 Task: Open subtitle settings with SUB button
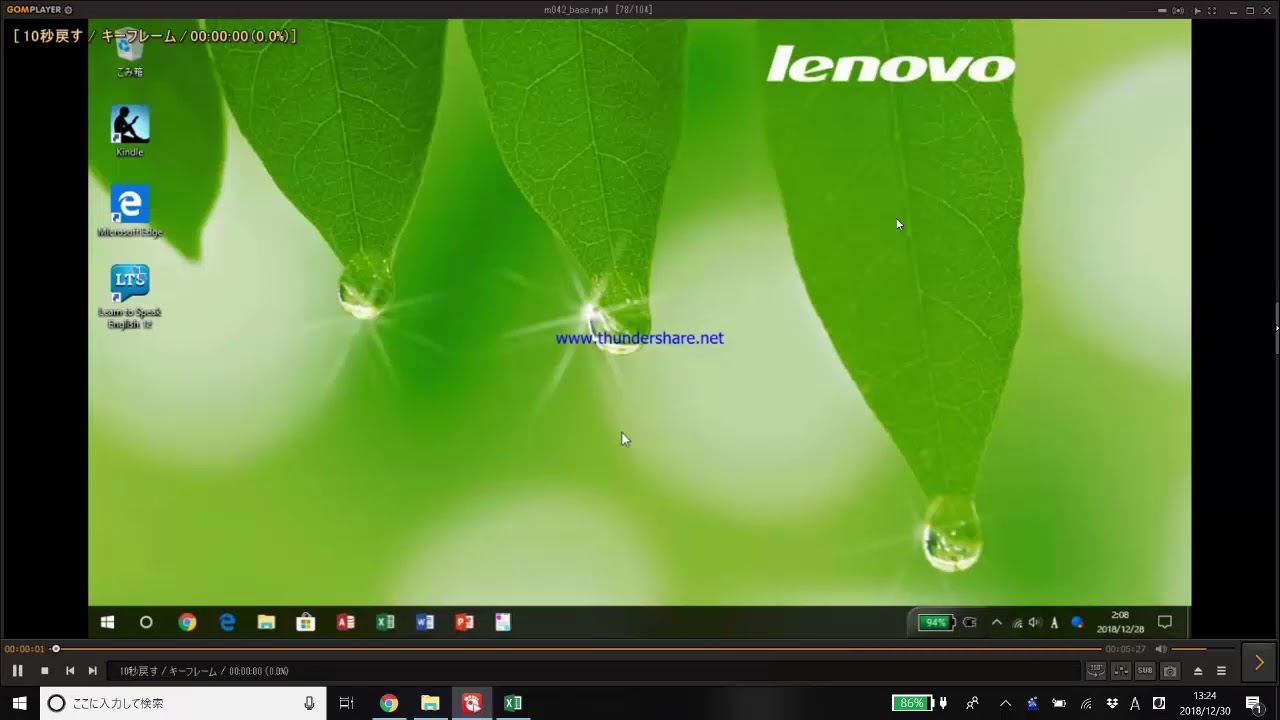(1145, 671)
